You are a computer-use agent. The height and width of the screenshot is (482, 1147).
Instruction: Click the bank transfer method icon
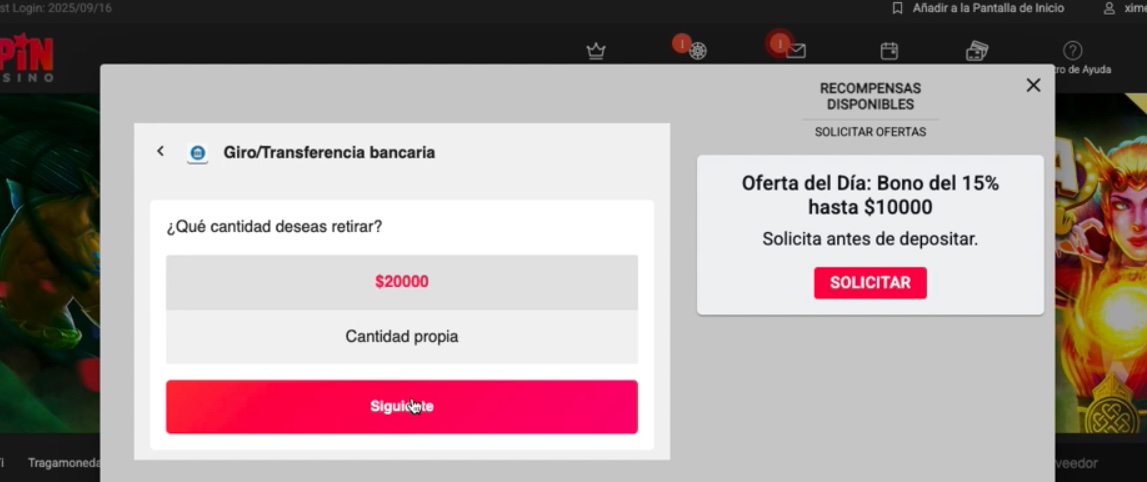tap(198, 153)
